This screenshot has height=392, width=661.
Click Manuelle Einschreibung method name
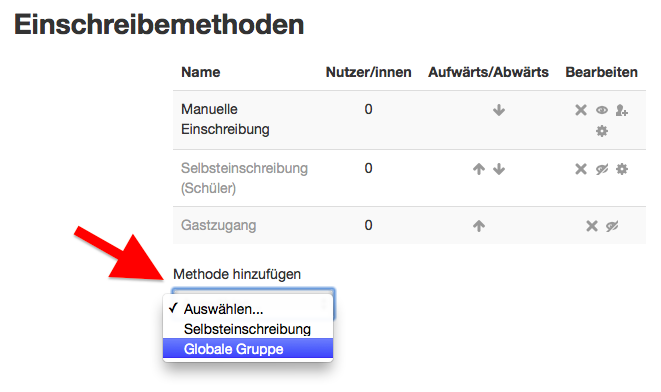(x=225, y=119)
